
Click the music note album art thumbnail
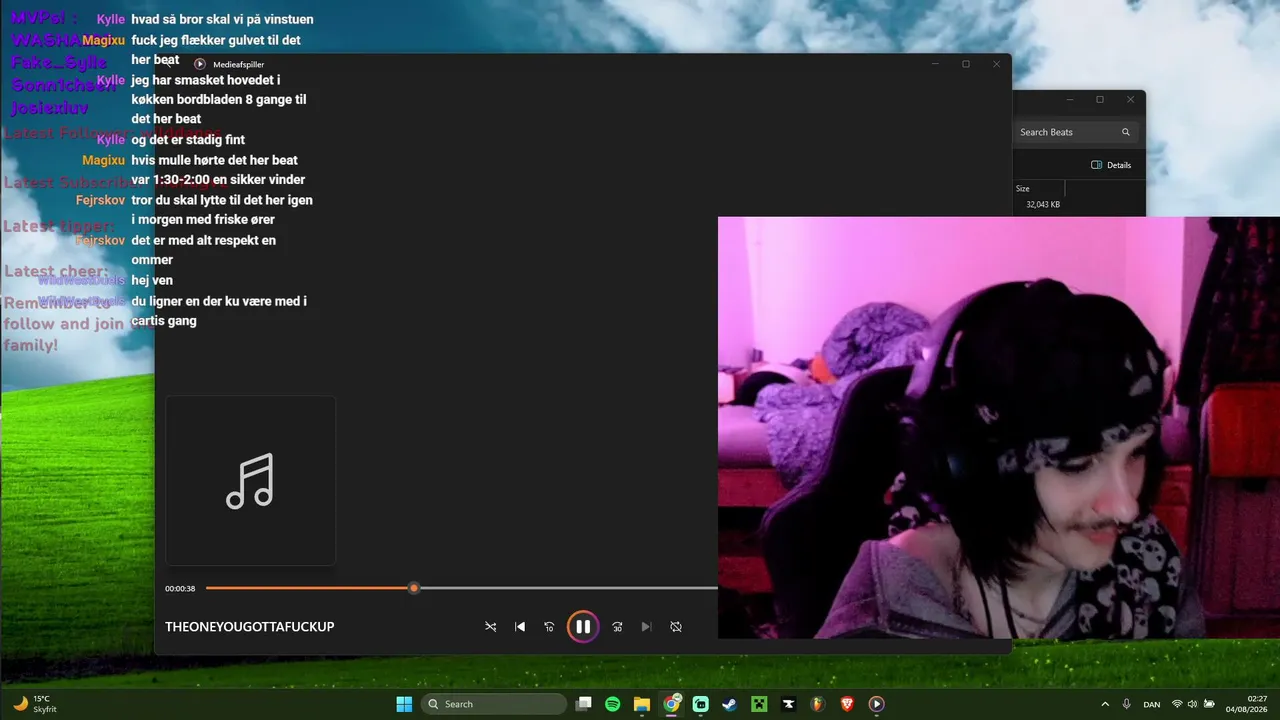click(250, 481)
